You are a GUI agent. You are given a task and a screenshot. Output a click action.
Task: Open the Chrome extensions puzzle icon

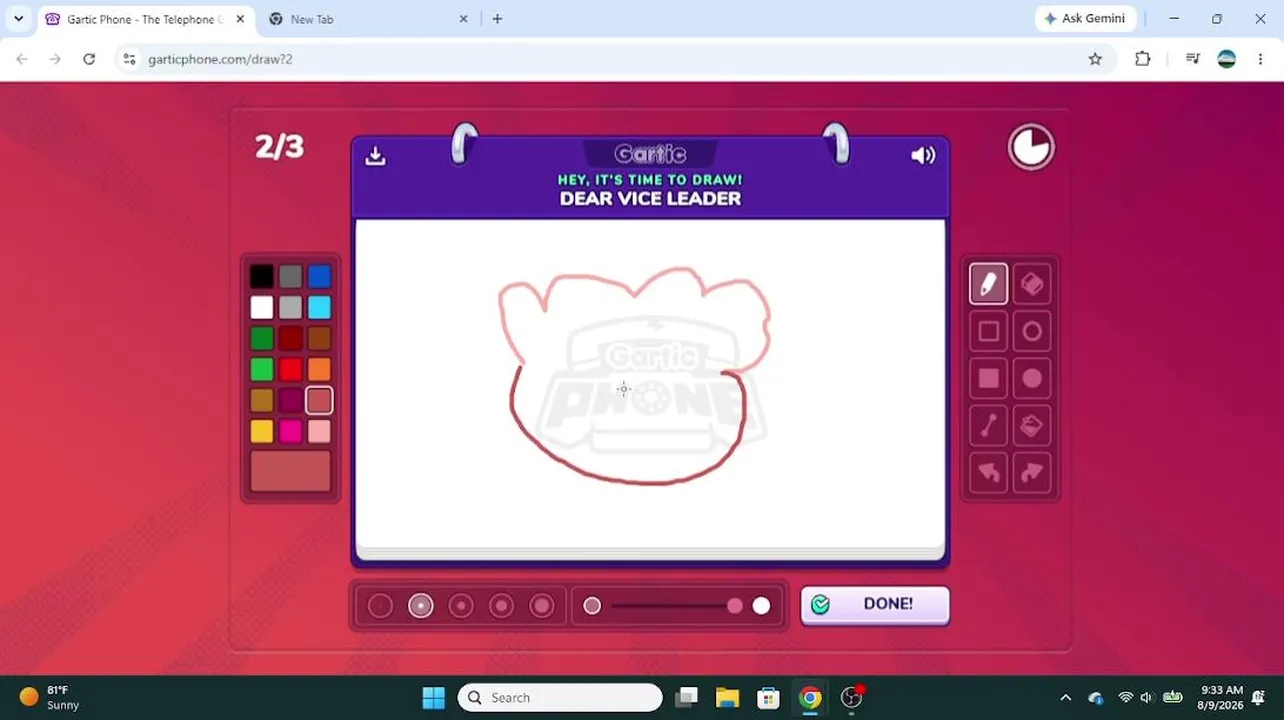click(1143, 59)
